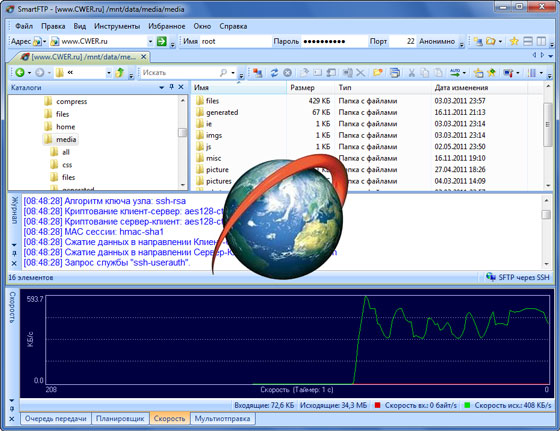Viewport: 560px width, 431px height.
Task: Open the search options dropdown arrow
Action: coord(233,73)
